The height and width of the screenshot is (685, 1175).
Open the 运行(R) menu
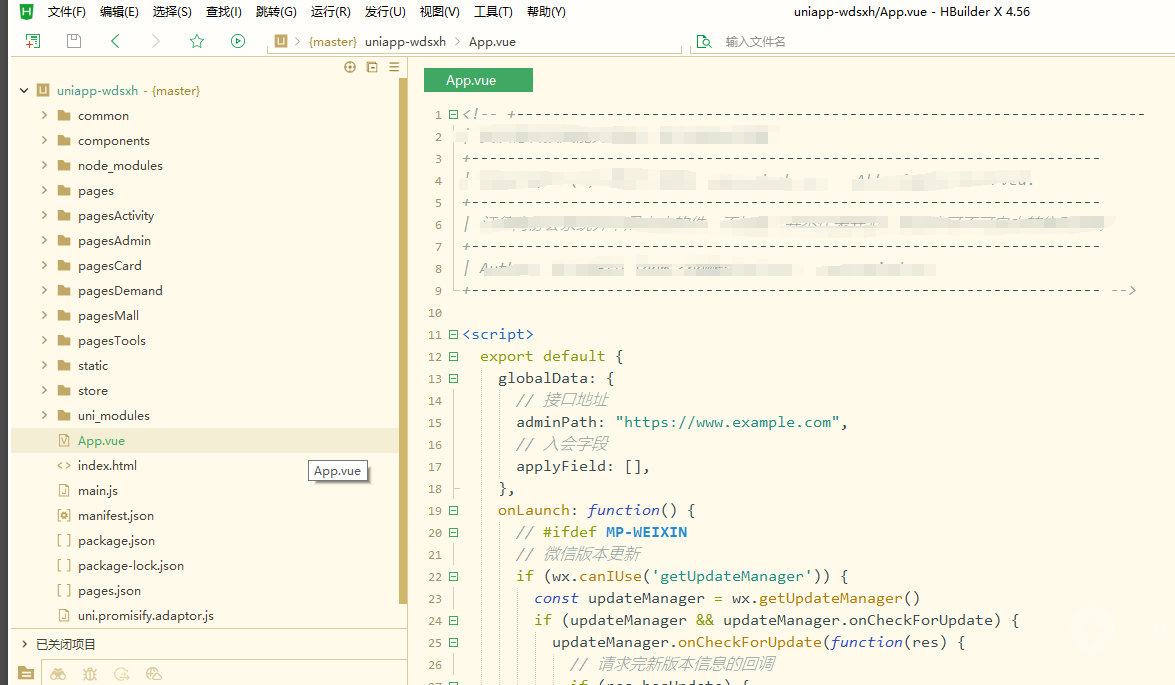click(x=330, y=12)
